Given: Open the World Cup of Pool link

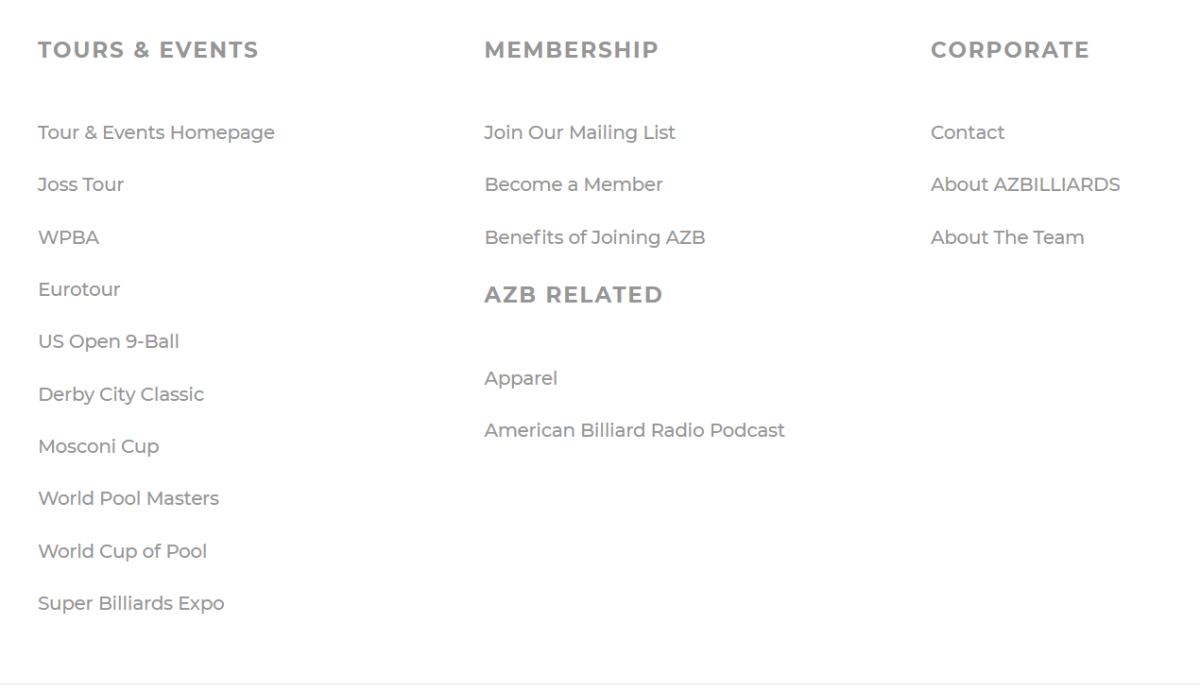Looking at the screenshot, I should point(122,551).
